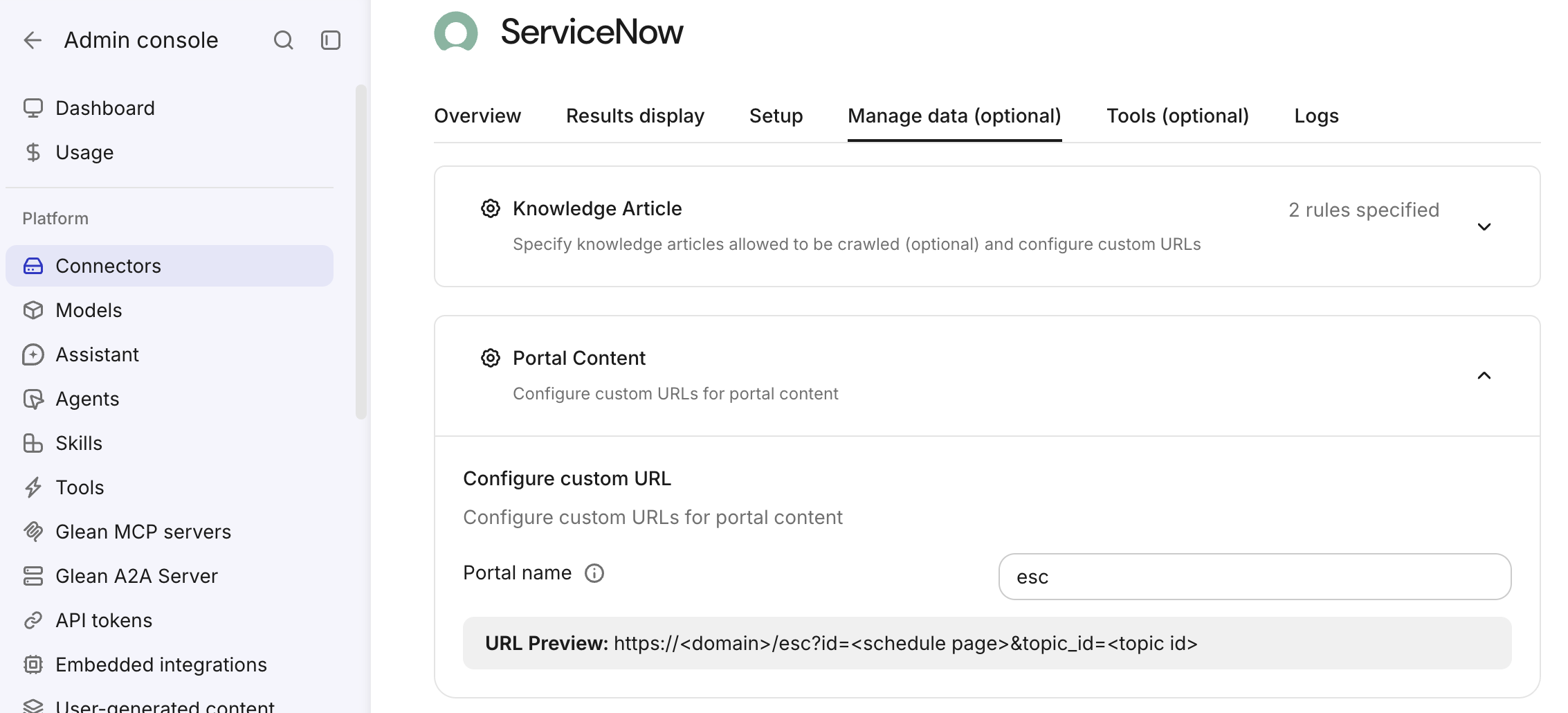Image resolution: width=1568 pixels, height=713 pixels.
Task: Select the Manage data (optional) tab
Action: coord(955,116)
